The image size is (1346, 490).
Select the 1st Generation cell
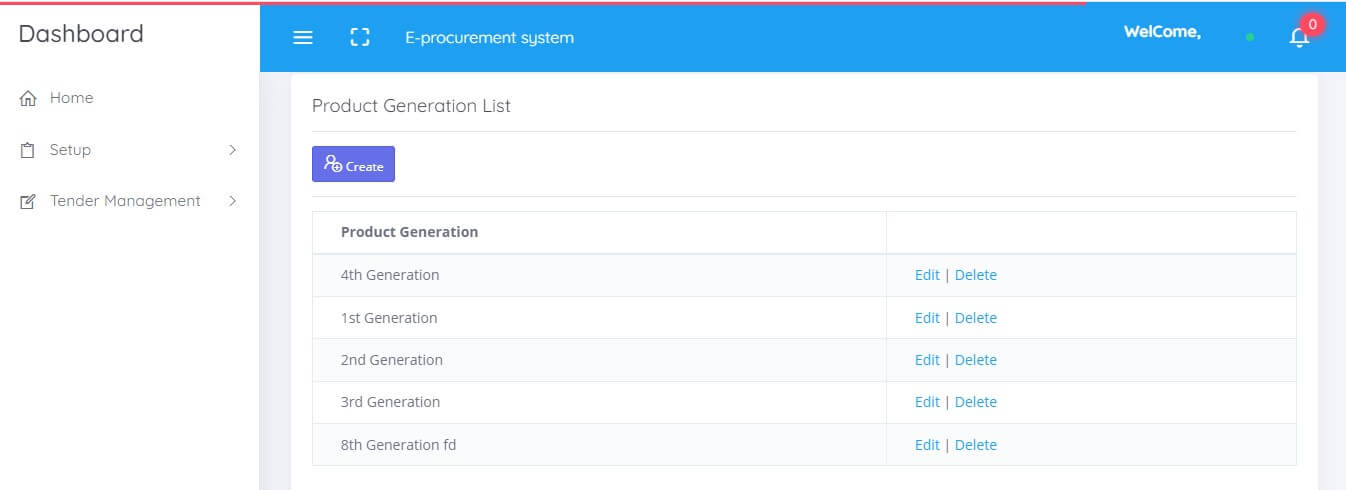(x=599, y=318)
